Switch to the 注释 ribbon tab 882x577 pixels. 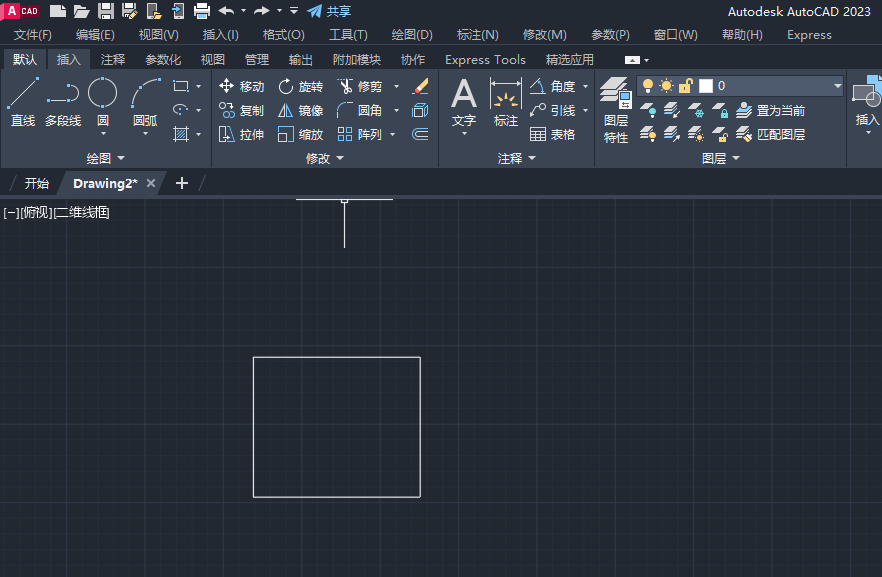113,60
